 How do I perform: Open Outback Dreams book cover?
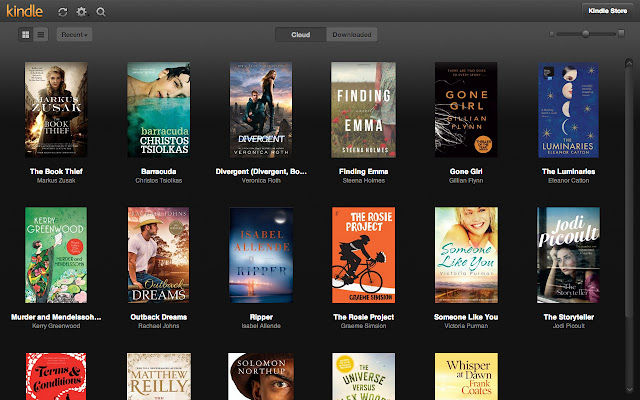click(158, 255)
